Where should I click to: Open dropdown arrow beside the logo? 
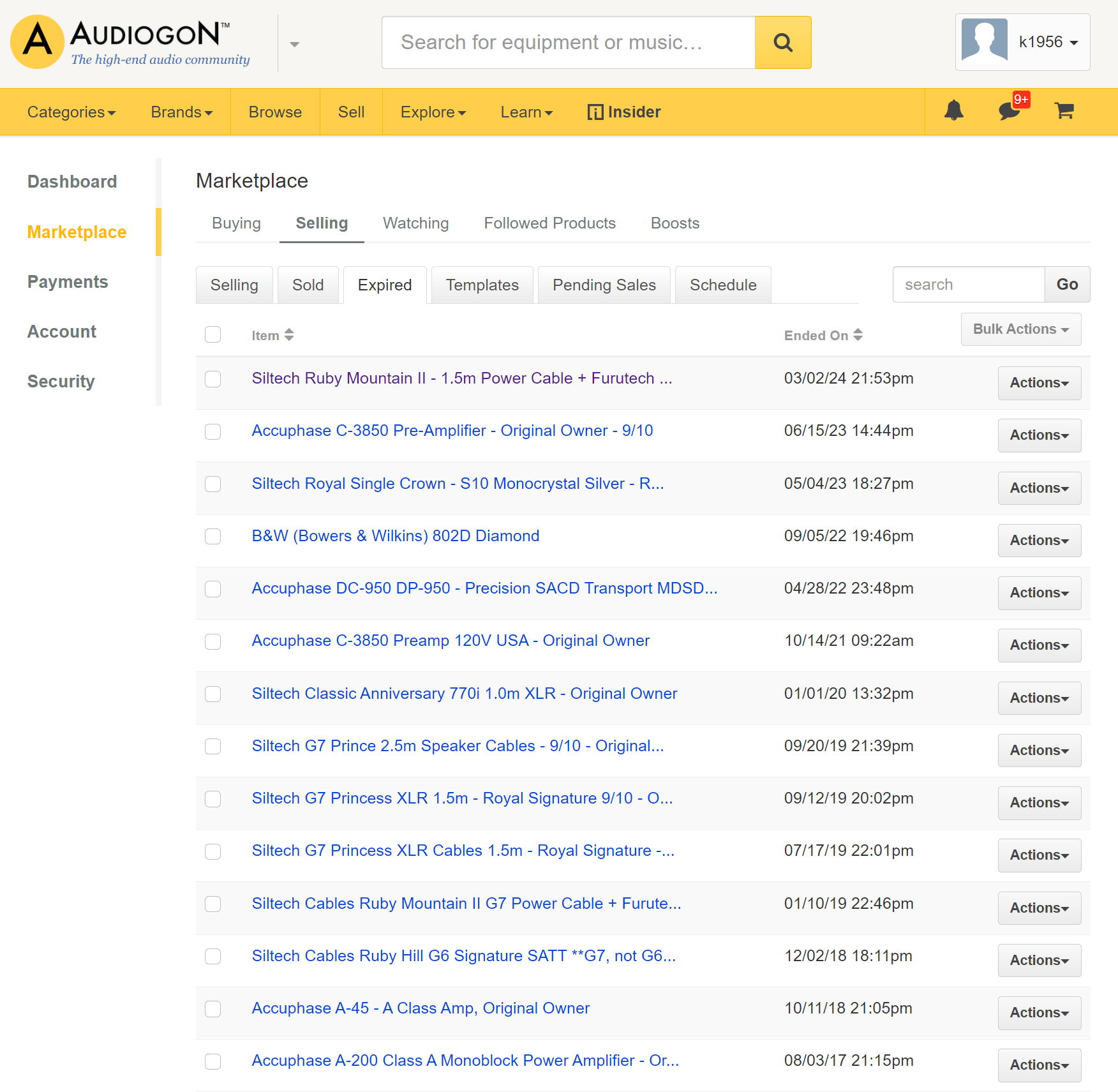294,44
